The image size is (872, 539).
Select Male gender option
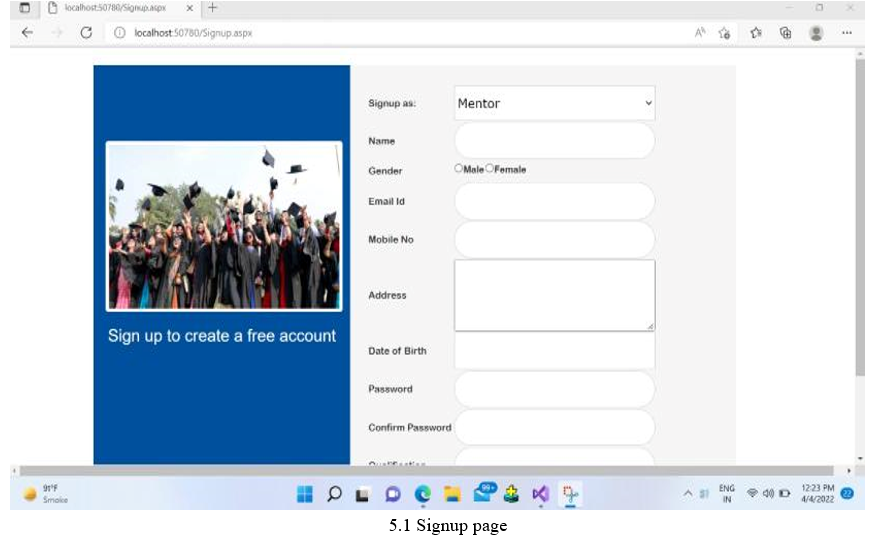pyautogui.click(x=459, y=169)
